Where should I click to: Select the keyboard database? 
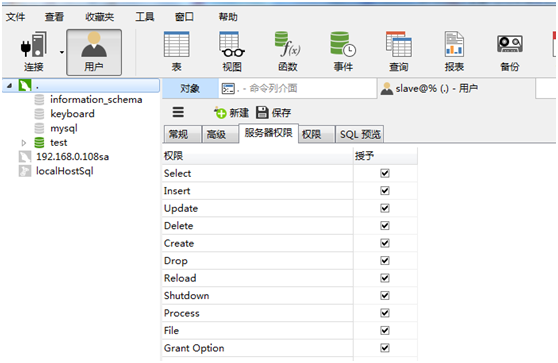[72, 114]
